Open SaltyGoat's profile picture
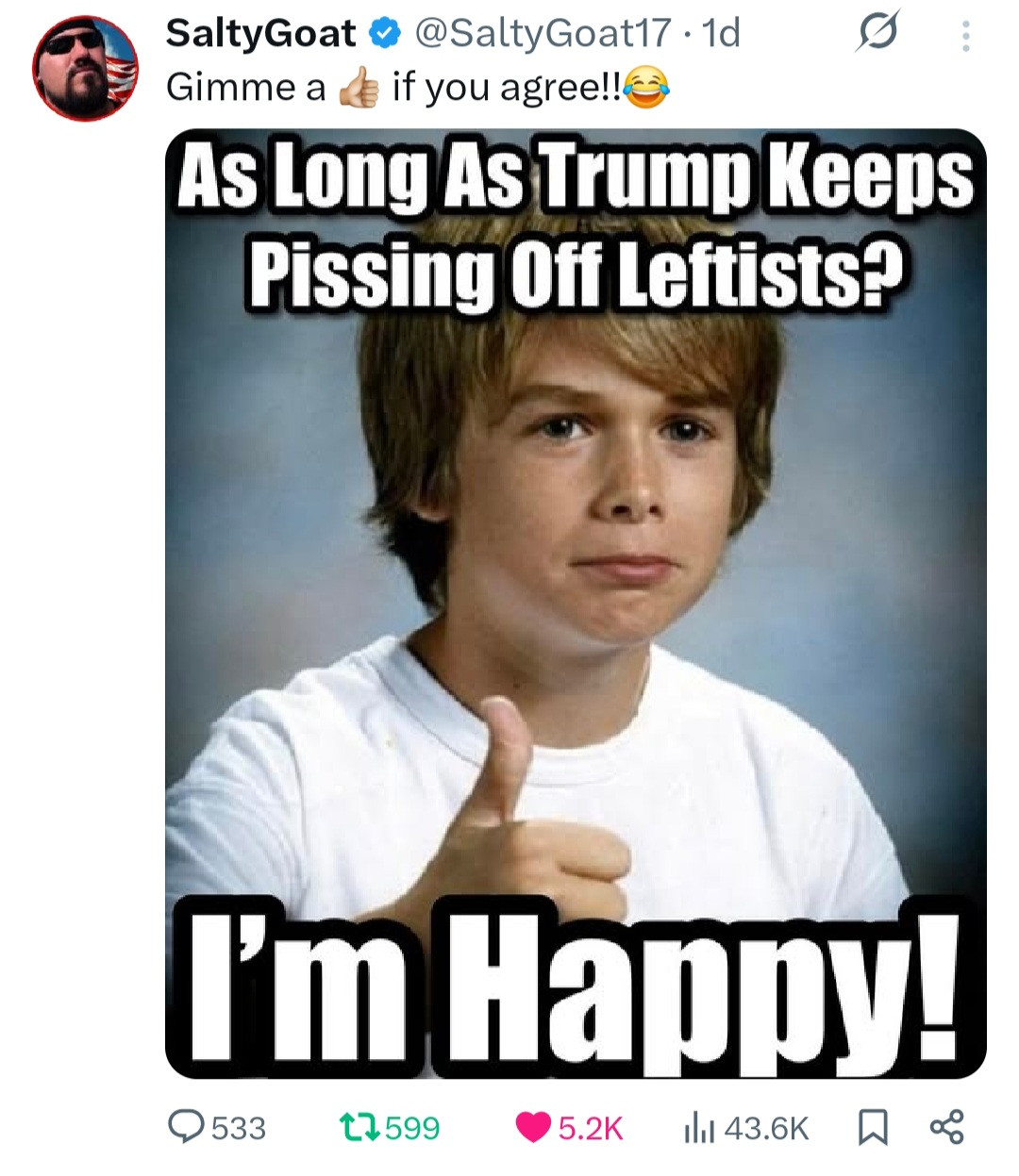The height and width of the screenshot is (1176, 1019). [x=85, y=68]
